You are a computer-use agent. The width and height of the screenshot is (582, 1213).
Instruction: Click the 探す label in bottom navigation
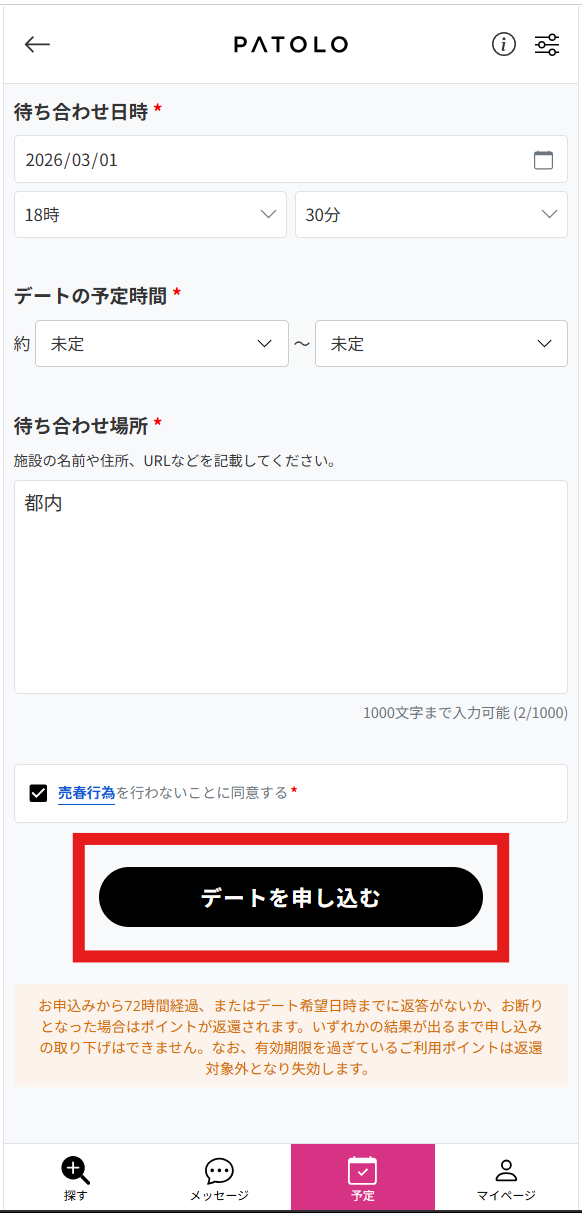76,1195
